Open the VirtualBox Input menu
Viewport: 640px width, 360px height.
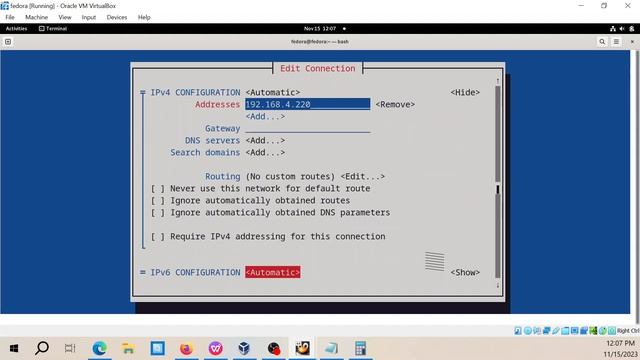click(89, 17)
